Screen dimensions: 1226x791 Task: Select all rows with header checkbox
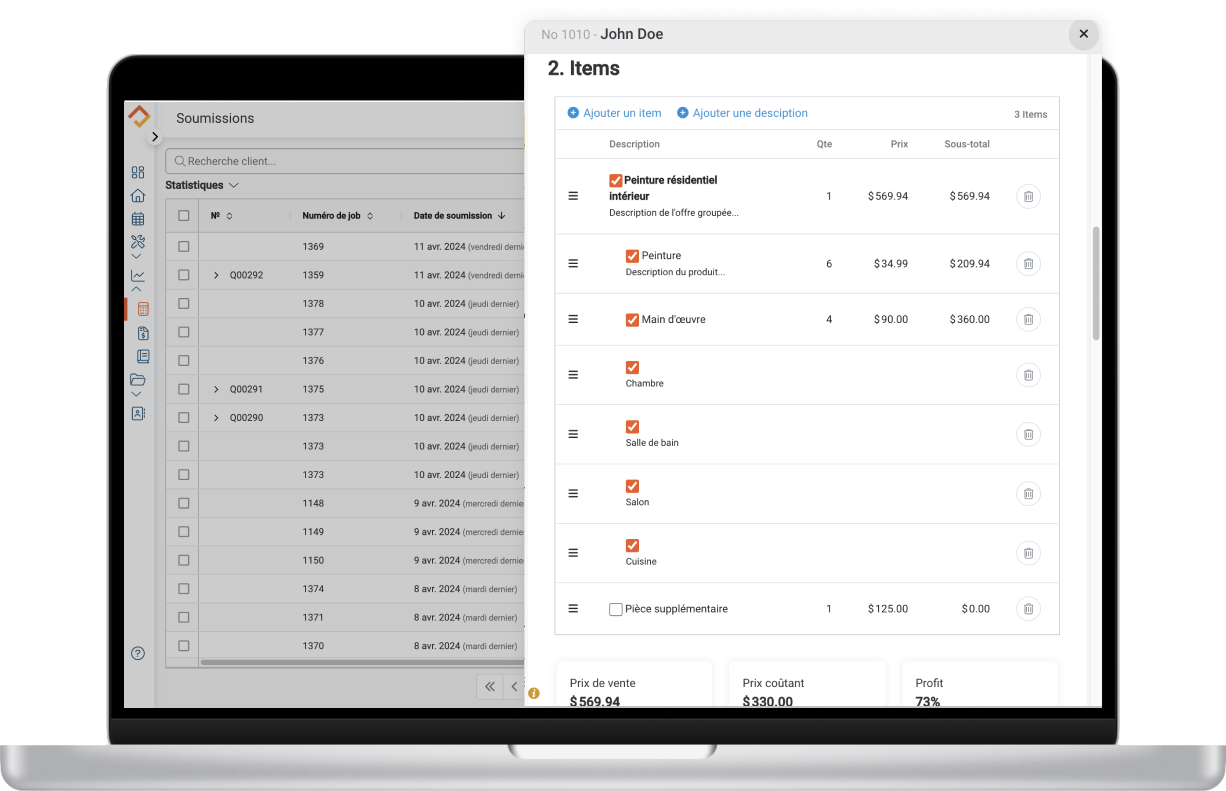[182, 215]
